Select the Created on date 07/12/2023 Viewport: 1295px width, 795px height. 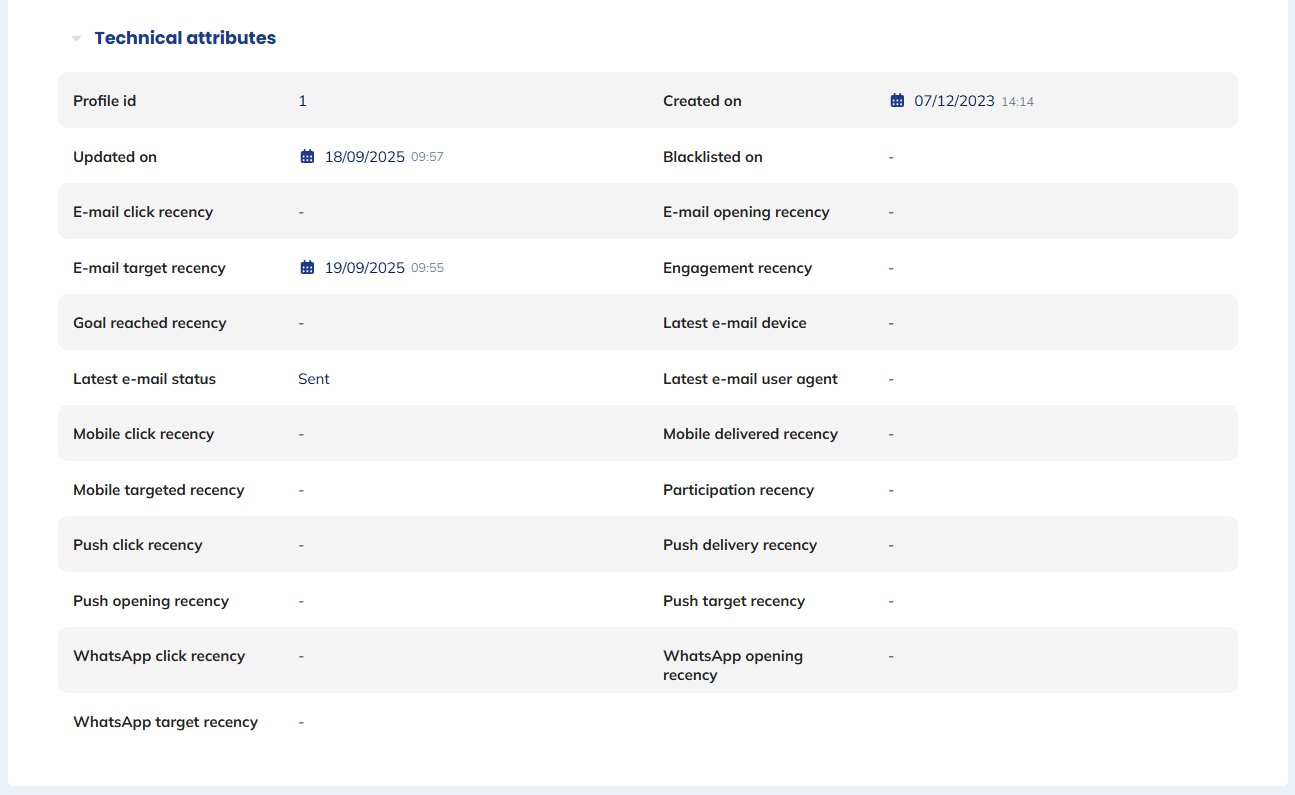point(955,100)
